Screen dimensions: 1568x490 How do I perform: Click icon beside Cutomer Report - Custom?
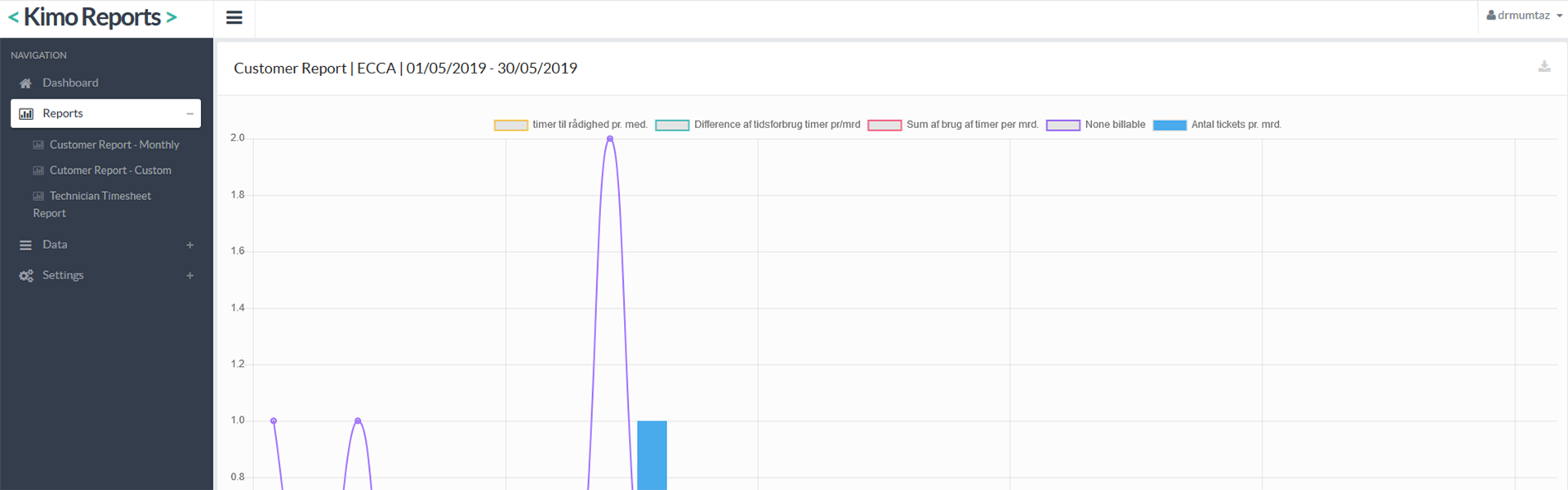pos(38,171)
